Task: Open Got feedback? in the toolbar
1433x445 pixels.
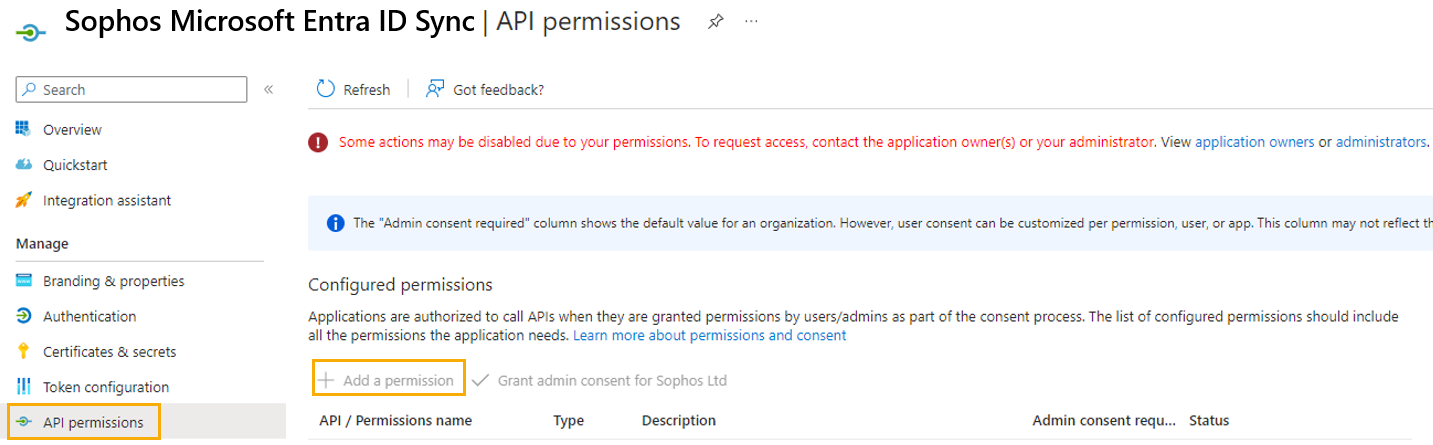Action: 486,90
